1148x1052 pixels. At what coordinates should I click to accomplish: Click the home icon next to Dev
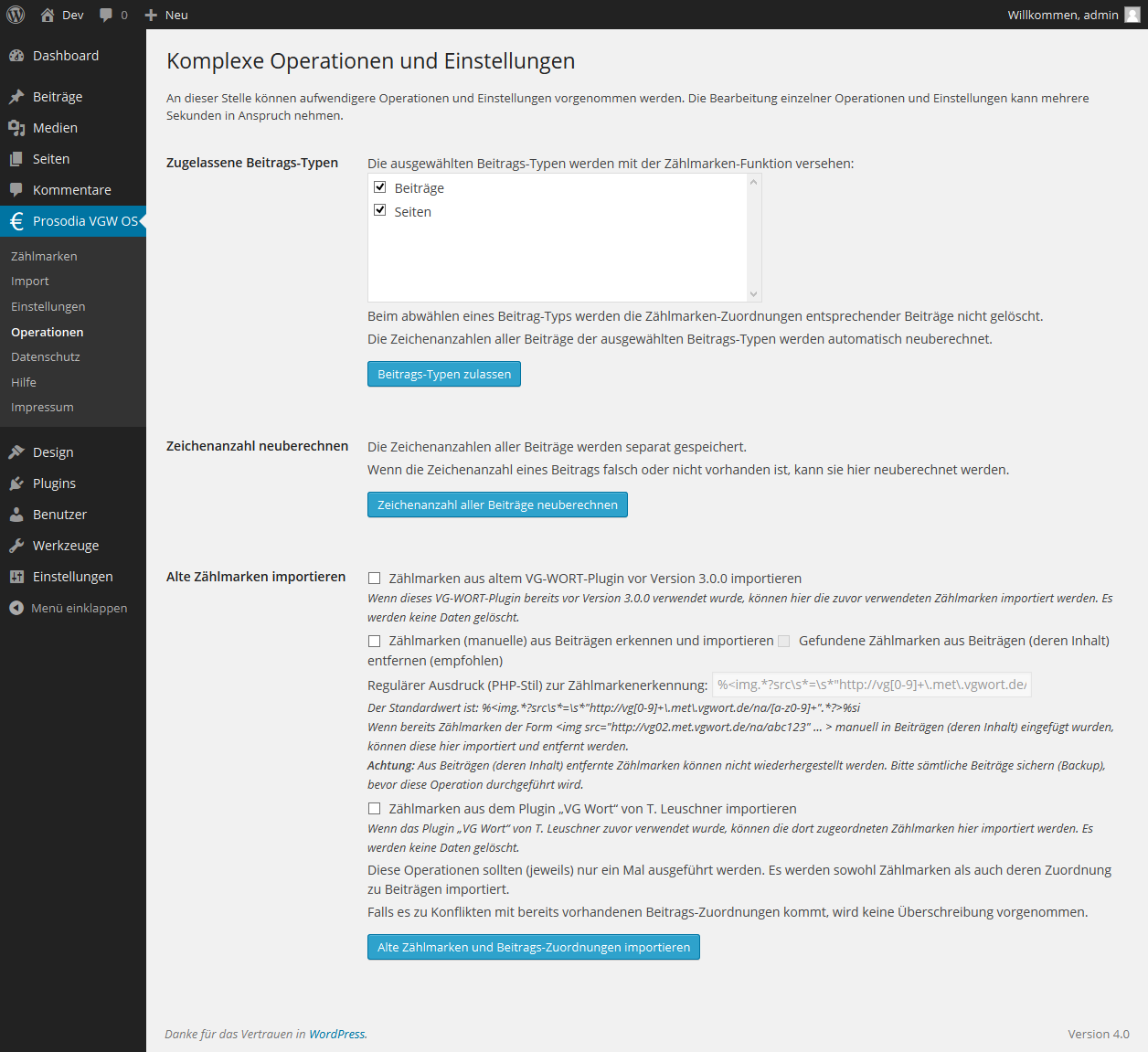point(48,15)
